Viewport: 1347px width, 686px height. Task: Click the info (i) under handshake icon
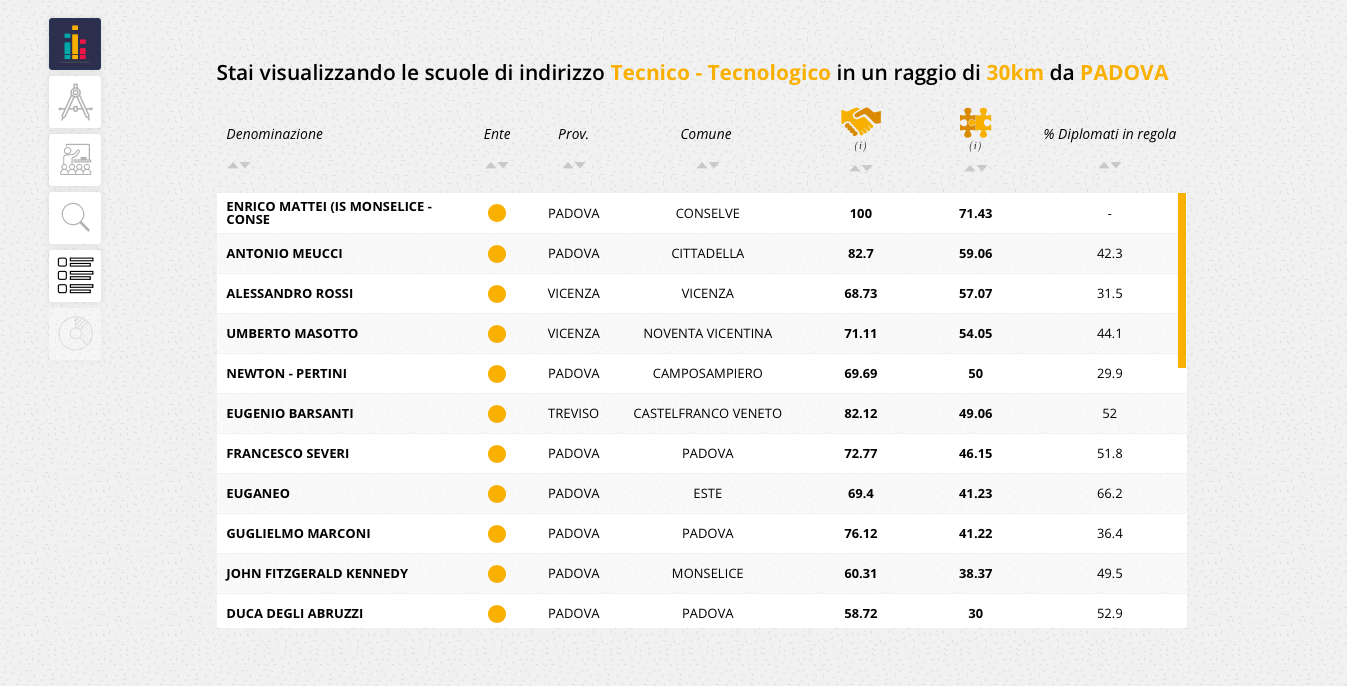click(860, 146)
